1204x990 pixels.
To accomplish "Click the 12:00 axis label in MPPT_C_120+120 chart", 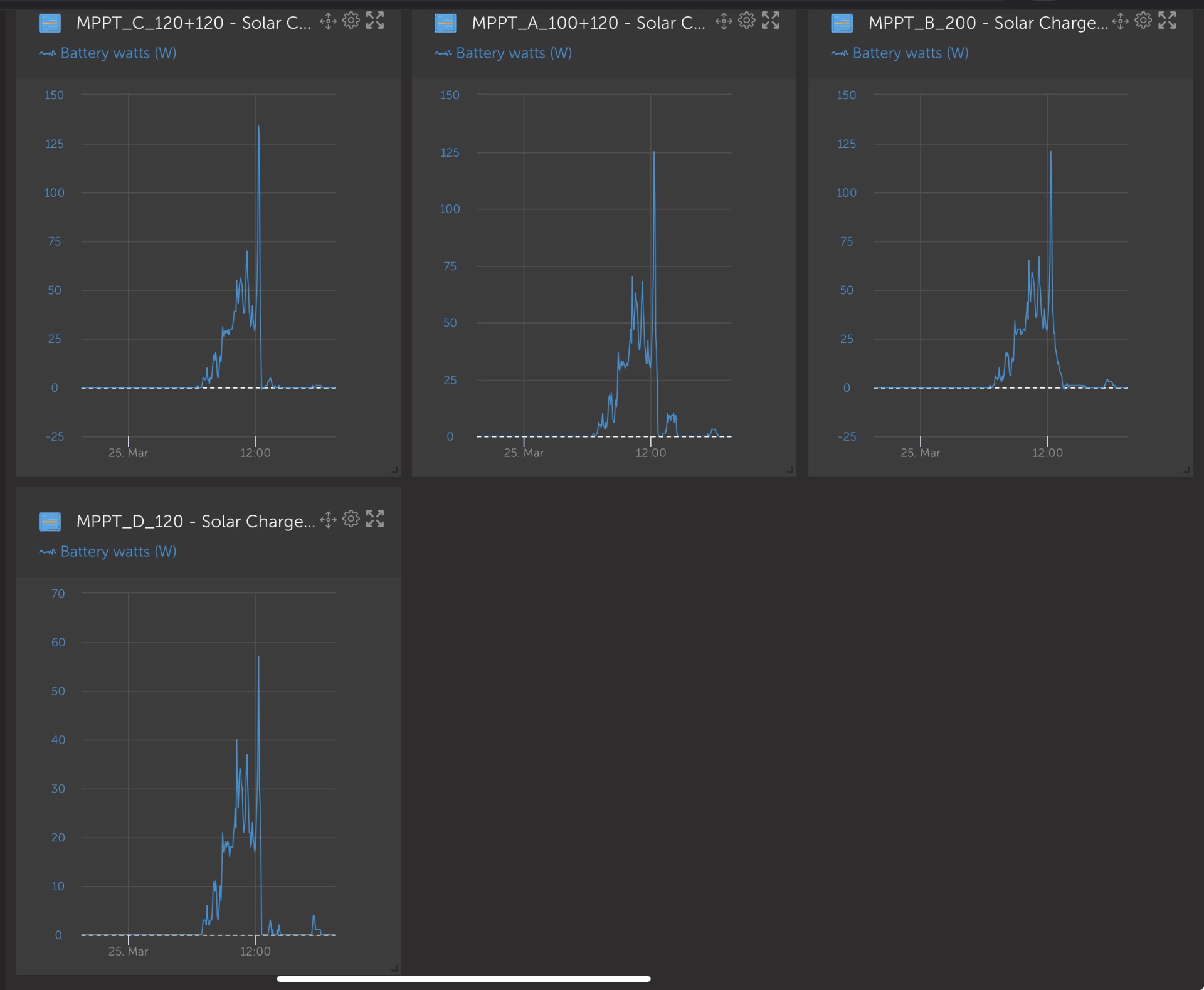I will click(255, 453).
